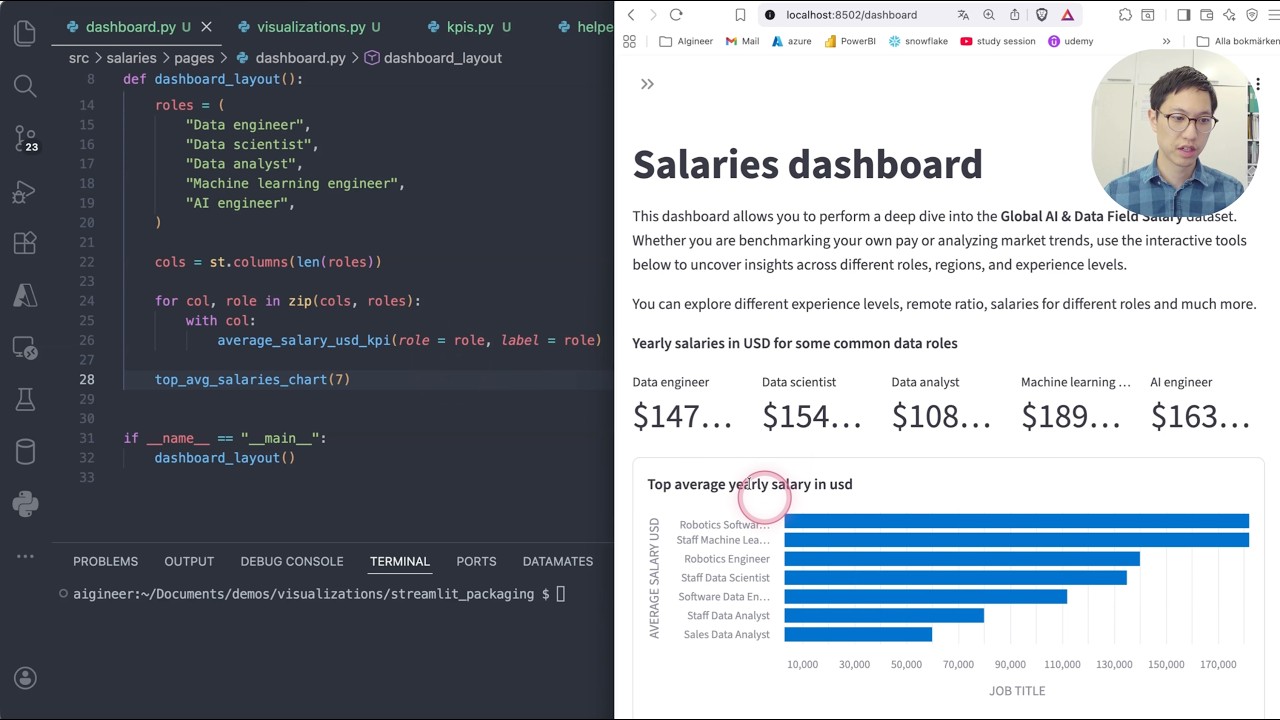Click the translate page icon
This screenshot has height=720, width=1280.
tap(963, 15)
